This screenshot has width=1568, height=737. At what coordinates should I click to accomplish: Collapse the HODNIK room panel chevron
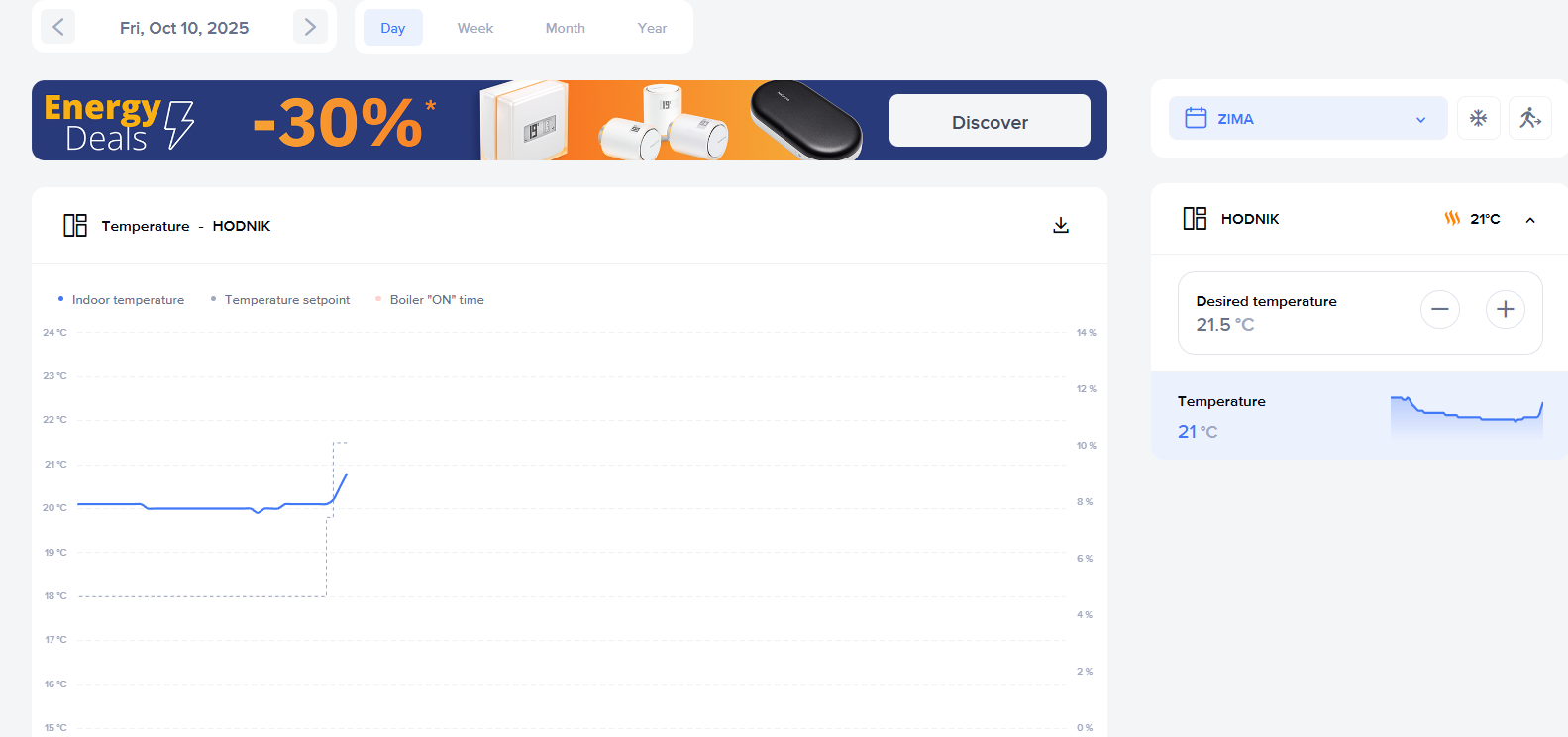[x=1530, y=220]
